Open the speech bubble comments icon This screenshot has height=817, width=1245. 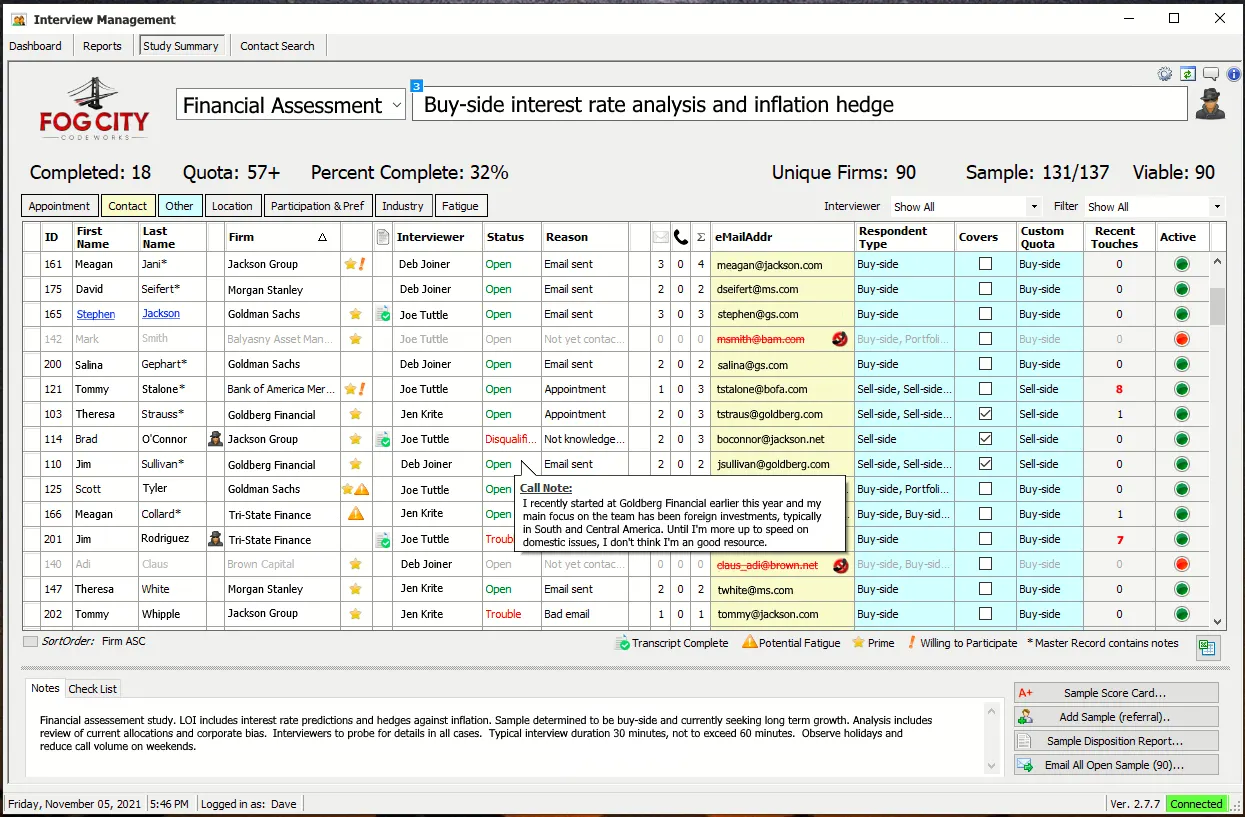1211,74
